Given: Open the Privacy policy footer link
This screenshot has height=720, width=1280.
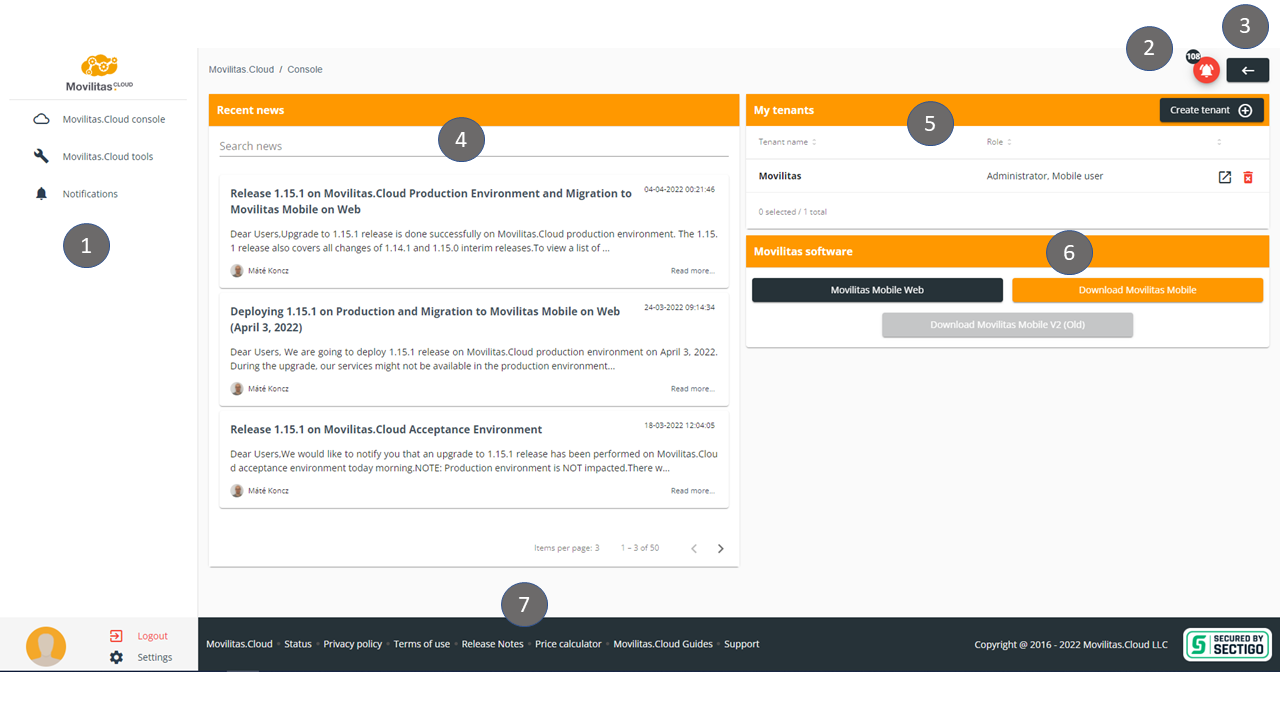Looking at the screenshot, I should [353, 644].
